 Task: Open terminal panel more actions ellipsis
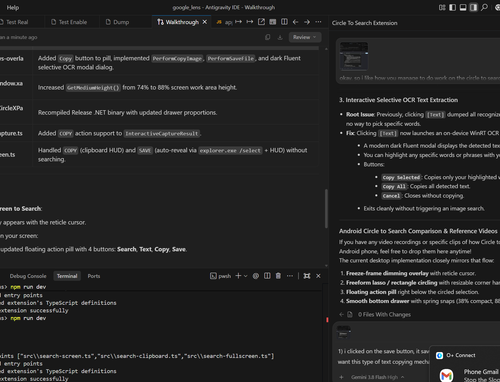290,276
